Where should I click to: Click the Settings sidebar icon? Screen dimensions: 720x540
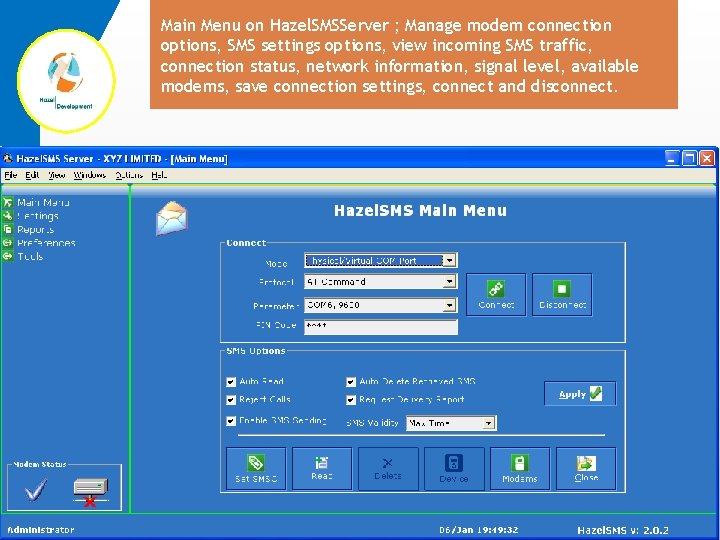click(8, 216)
